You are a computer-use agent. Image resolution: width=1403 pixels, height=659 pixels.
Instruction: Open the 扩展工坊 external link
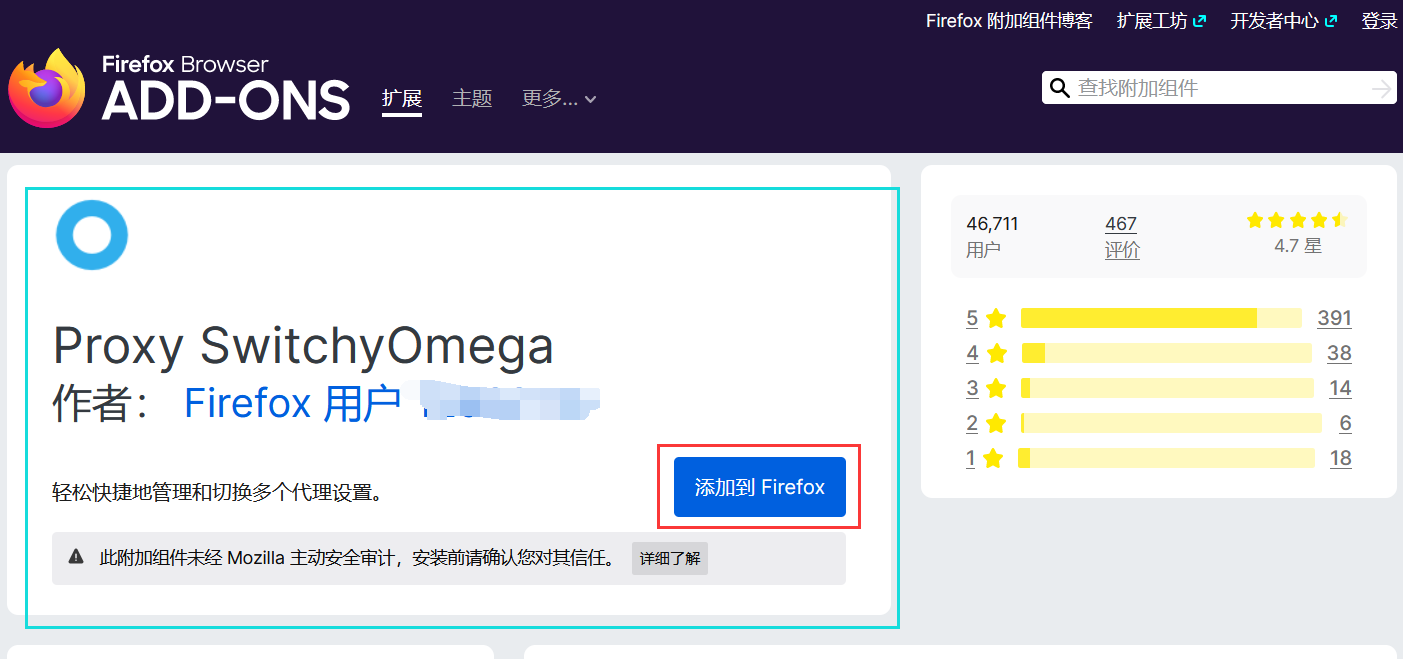(1161, 21)
